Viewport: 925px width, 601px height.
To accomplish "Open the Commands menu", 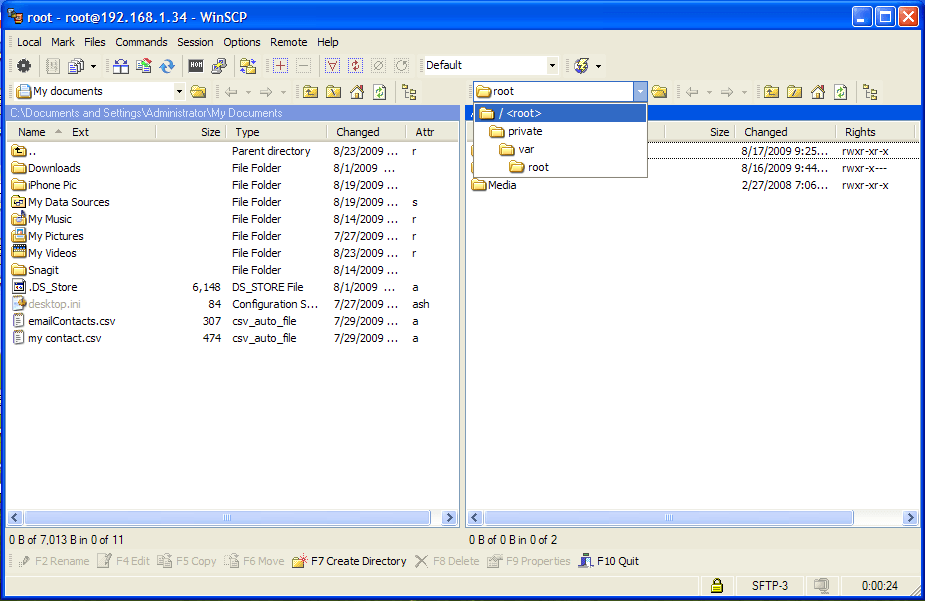I will pos(141,42).
